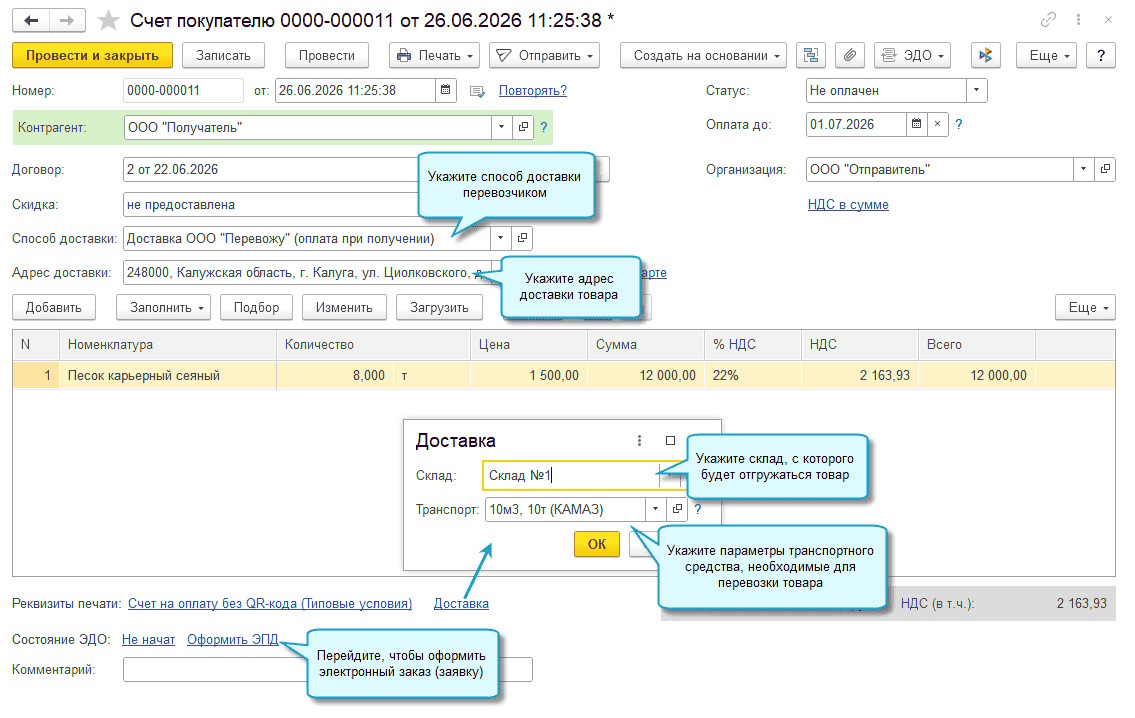Open the Заполнить dropdown button

coord(164,308)
